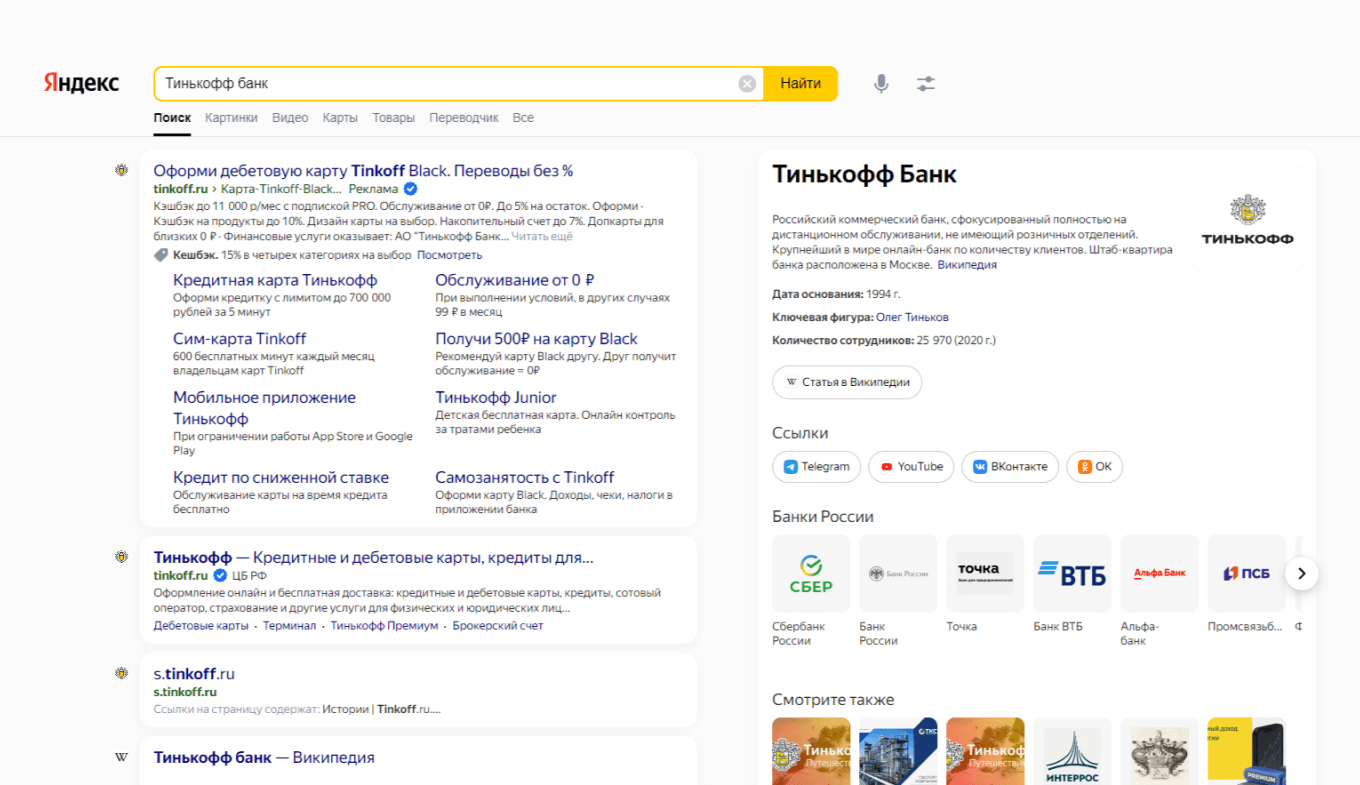Click the Сбербанк России thumbnail

(811, 573)
